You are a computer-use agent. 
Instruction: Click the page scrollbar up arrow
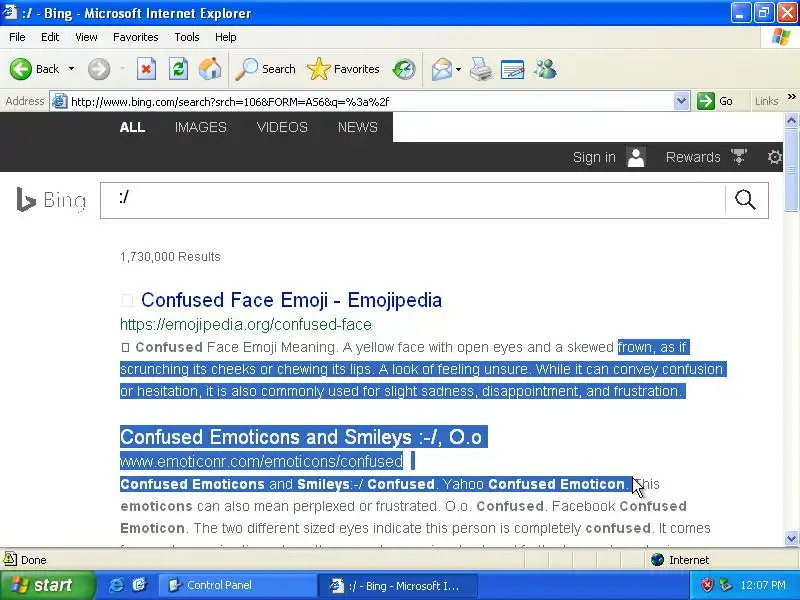(x=791, y=120)
